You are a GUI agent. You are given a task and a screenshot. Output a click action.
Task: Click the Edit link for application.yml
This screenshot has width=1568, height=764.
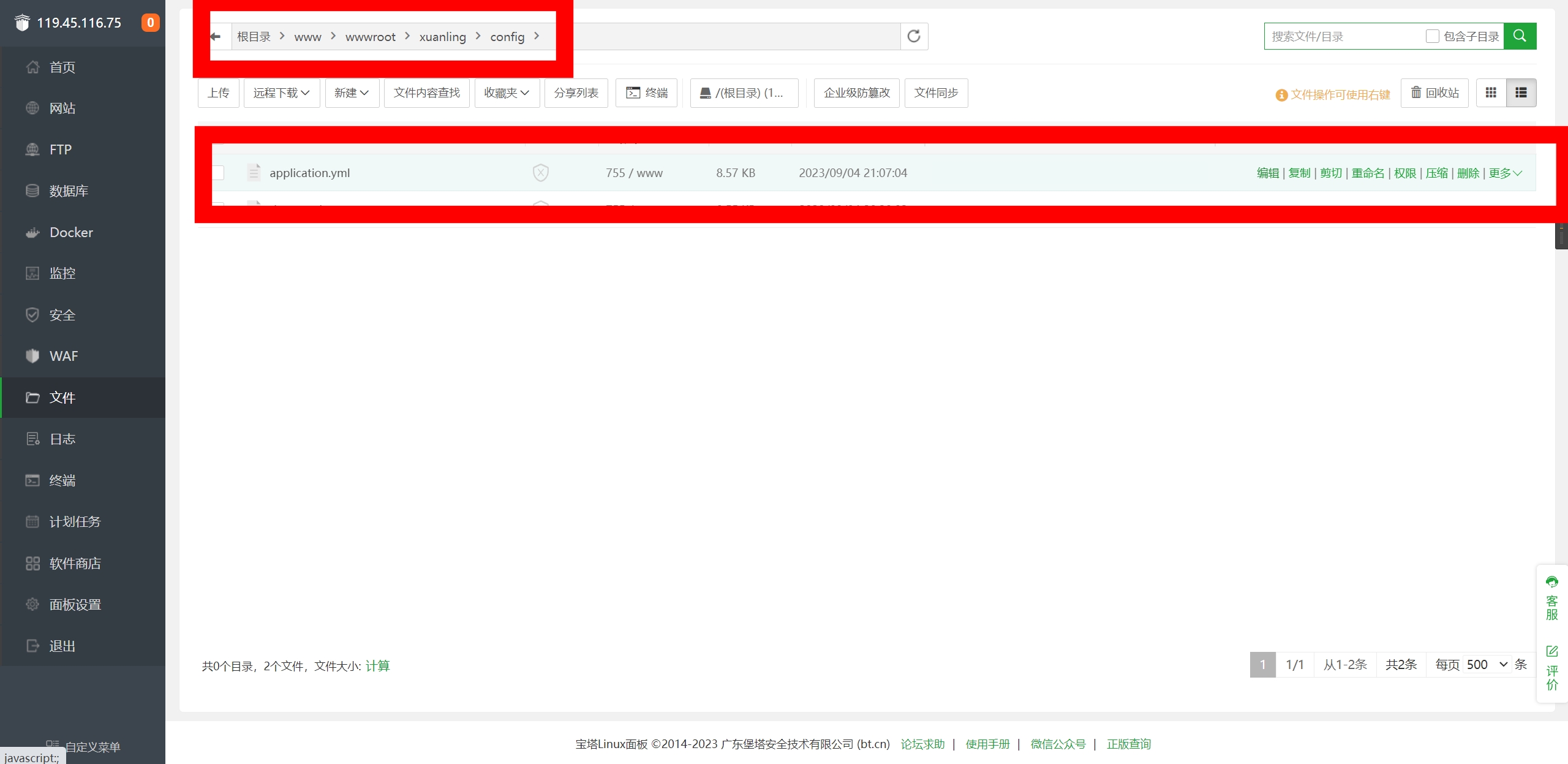click(1267, 173)
